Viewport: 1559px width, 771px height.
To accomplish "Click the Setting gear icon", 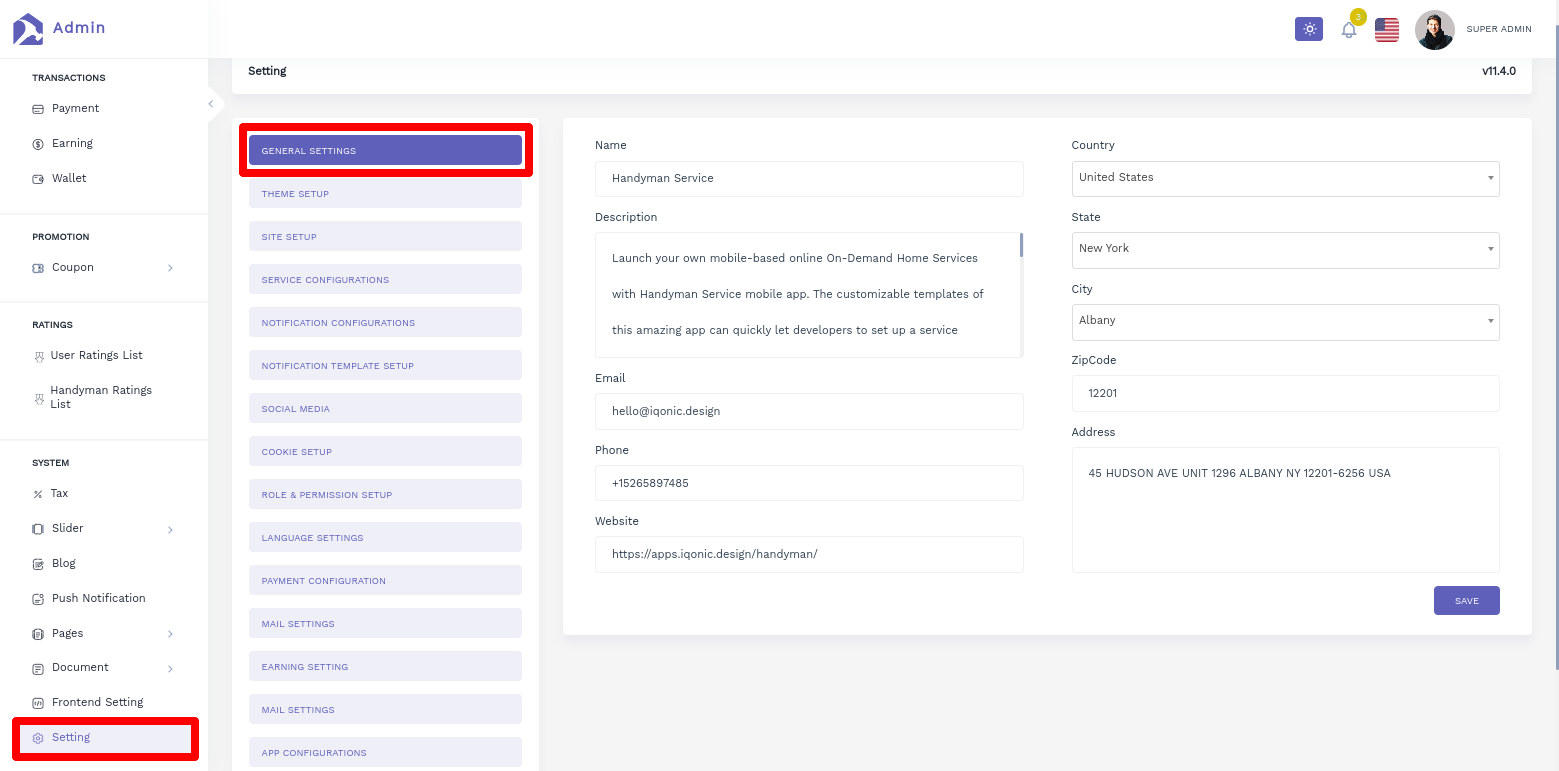I will coord(38,738).
